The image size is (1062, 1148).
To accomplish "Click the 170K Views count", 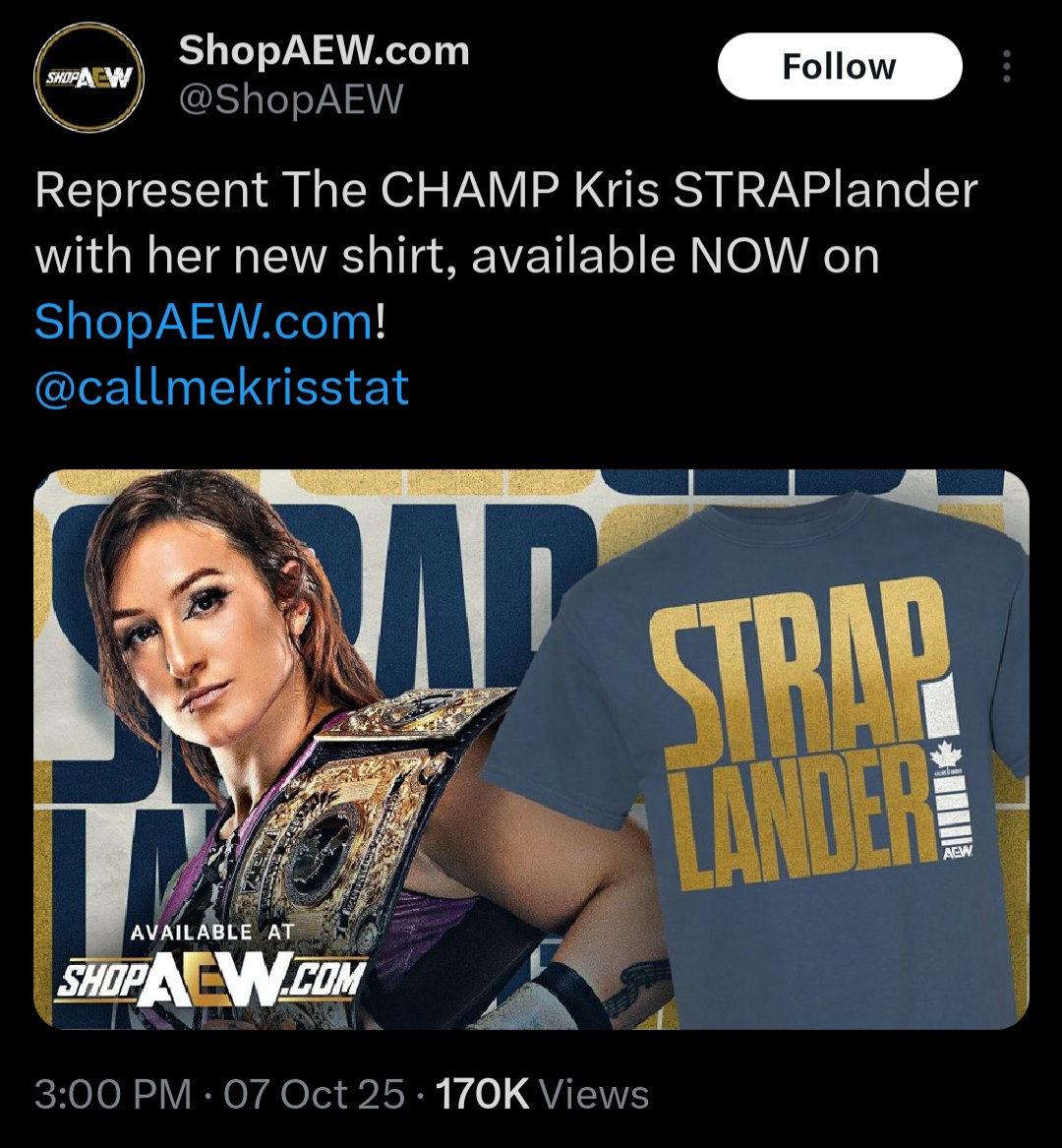I will tap(542, 1095).
